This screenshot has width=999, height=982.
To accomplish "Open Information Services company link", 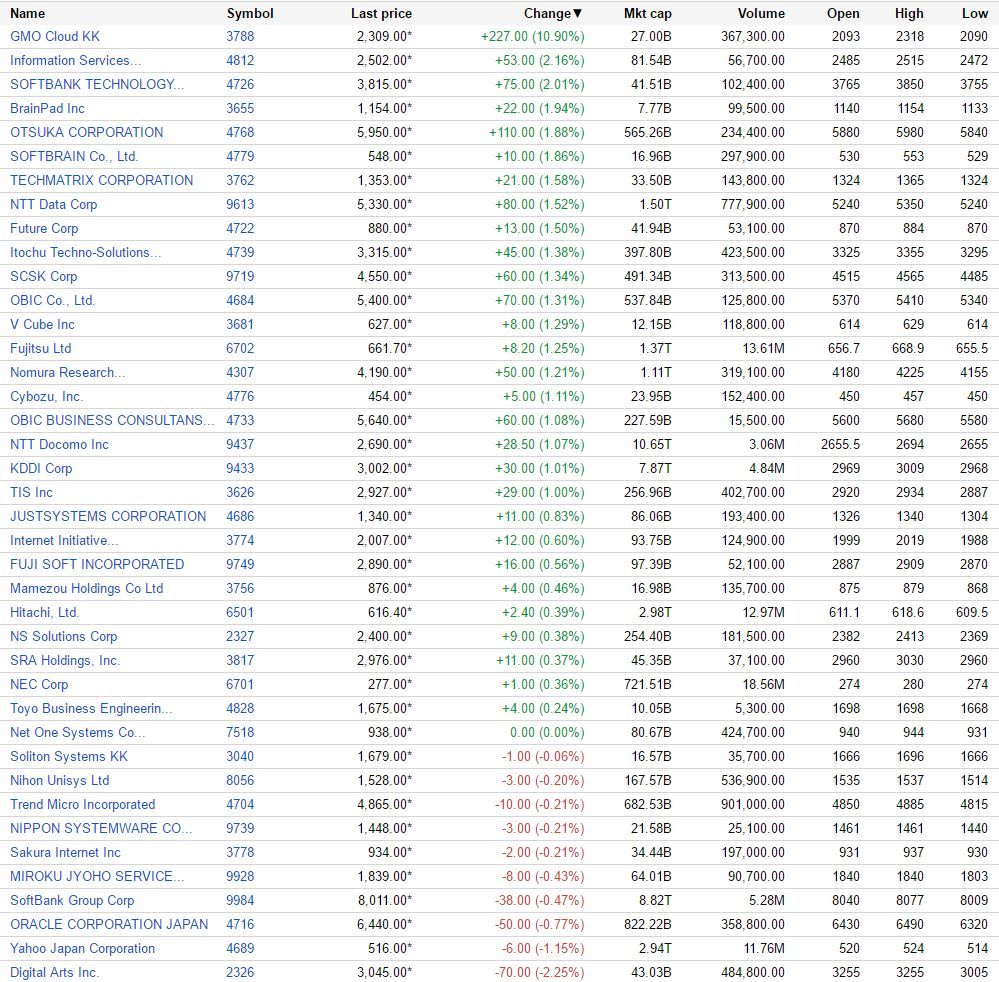I will [76, 61].
